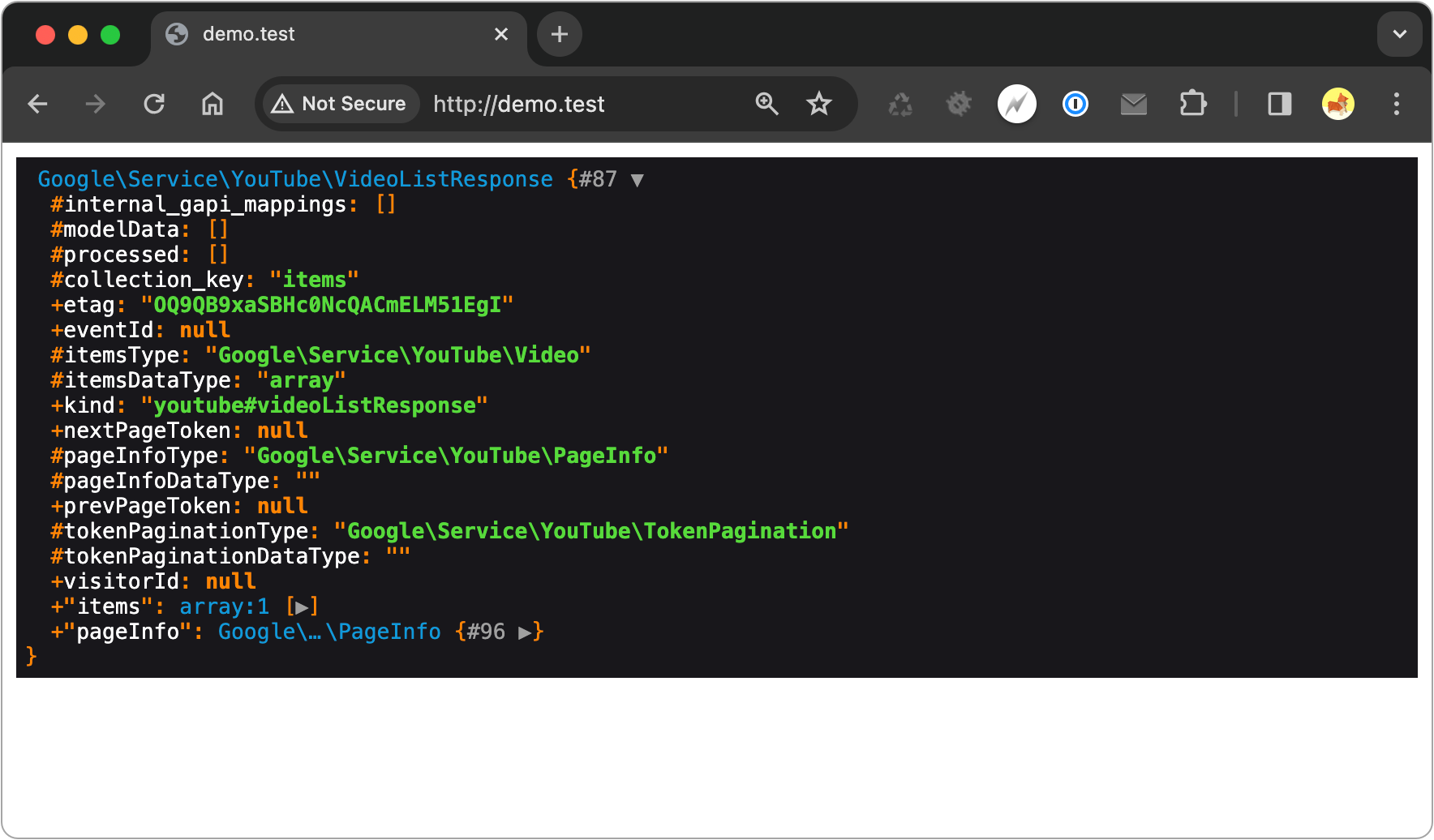1434x840 pixels.
Task: Click the Google\…\PageInfo class link
Action: pyautogui.click(x=329, y=632)
